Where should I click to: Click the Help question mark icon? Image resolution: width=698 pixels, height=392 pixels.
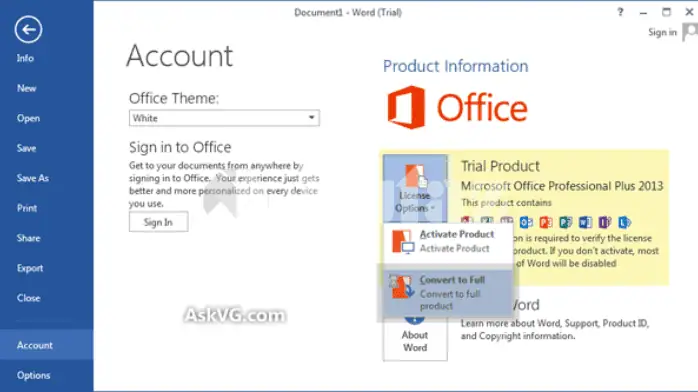[x=620, y=12]
